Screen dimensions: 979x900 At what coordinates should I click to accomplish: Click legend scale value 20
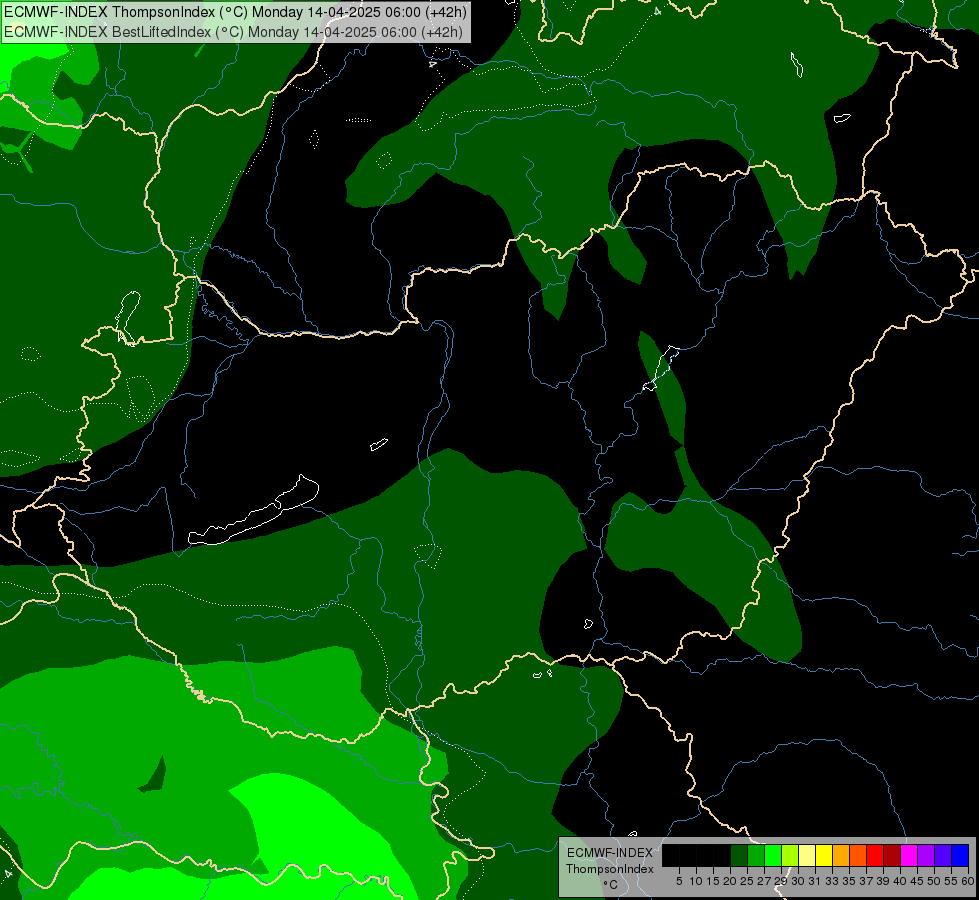[x=730, y=881]
